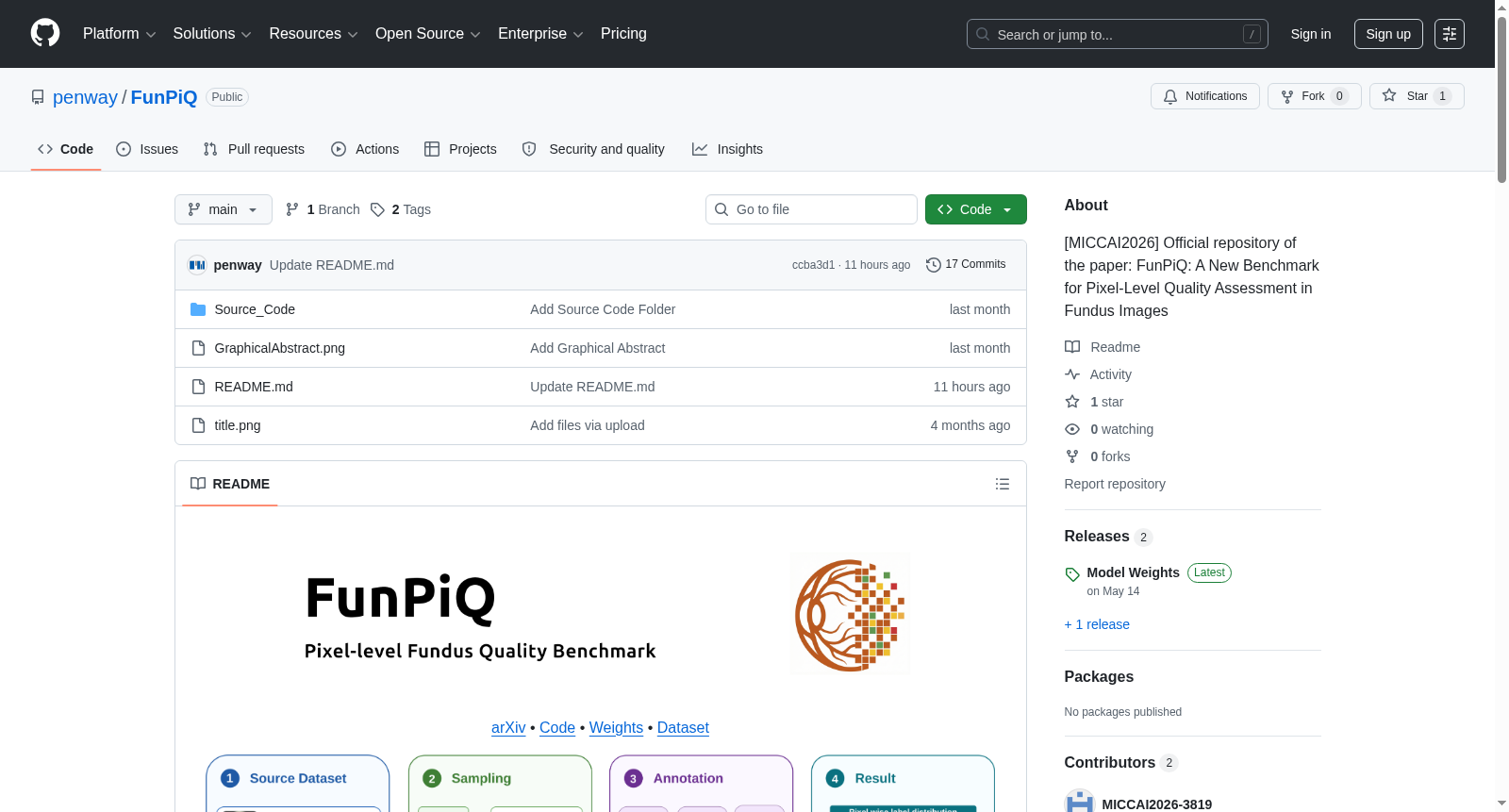Open the arXiv link in README
The height and width of the screenshot is (812, 1509).
pos(508,727)
